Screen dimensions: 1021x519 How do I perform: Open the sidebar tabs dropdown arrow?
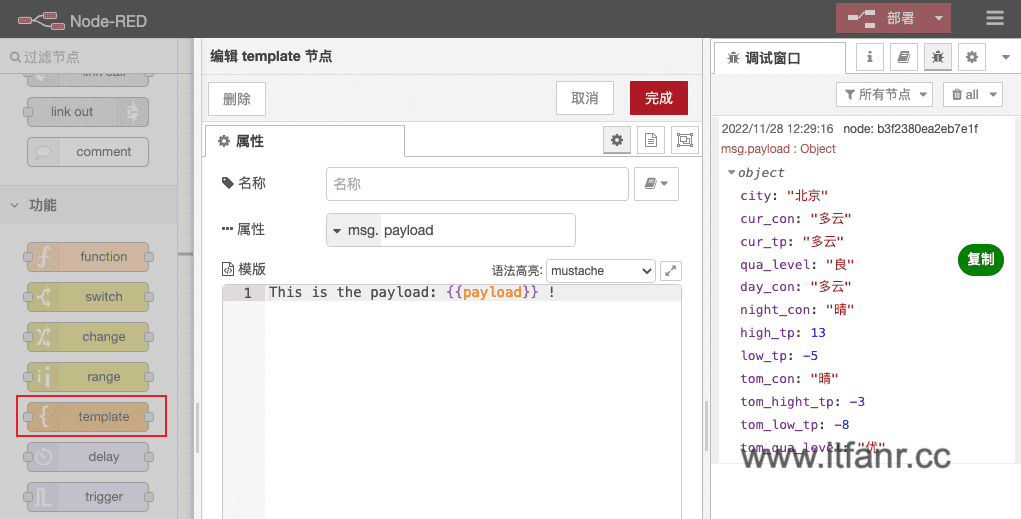(x=1005, y=57)
